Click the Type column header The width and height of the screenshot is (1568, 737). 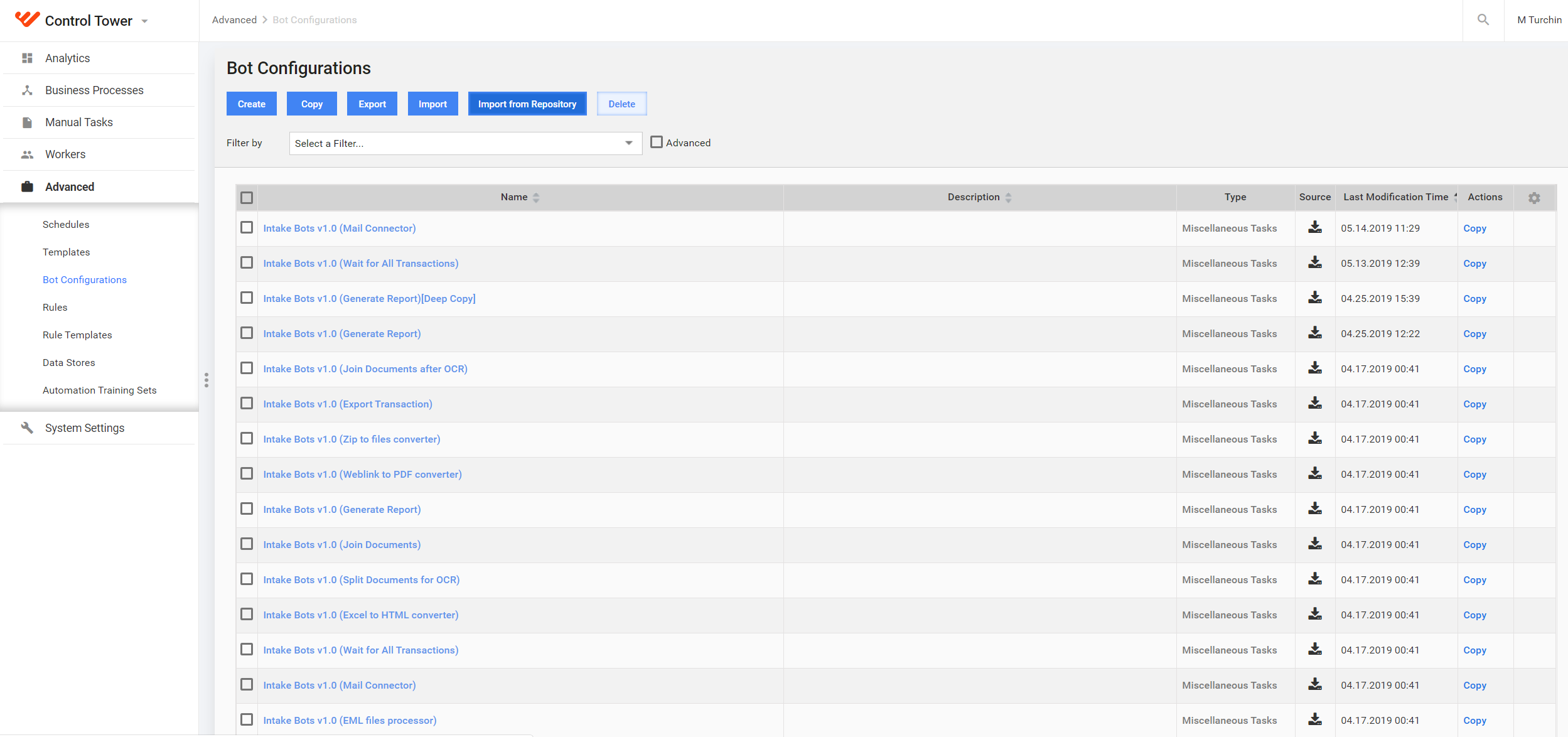click(1235, 197)
